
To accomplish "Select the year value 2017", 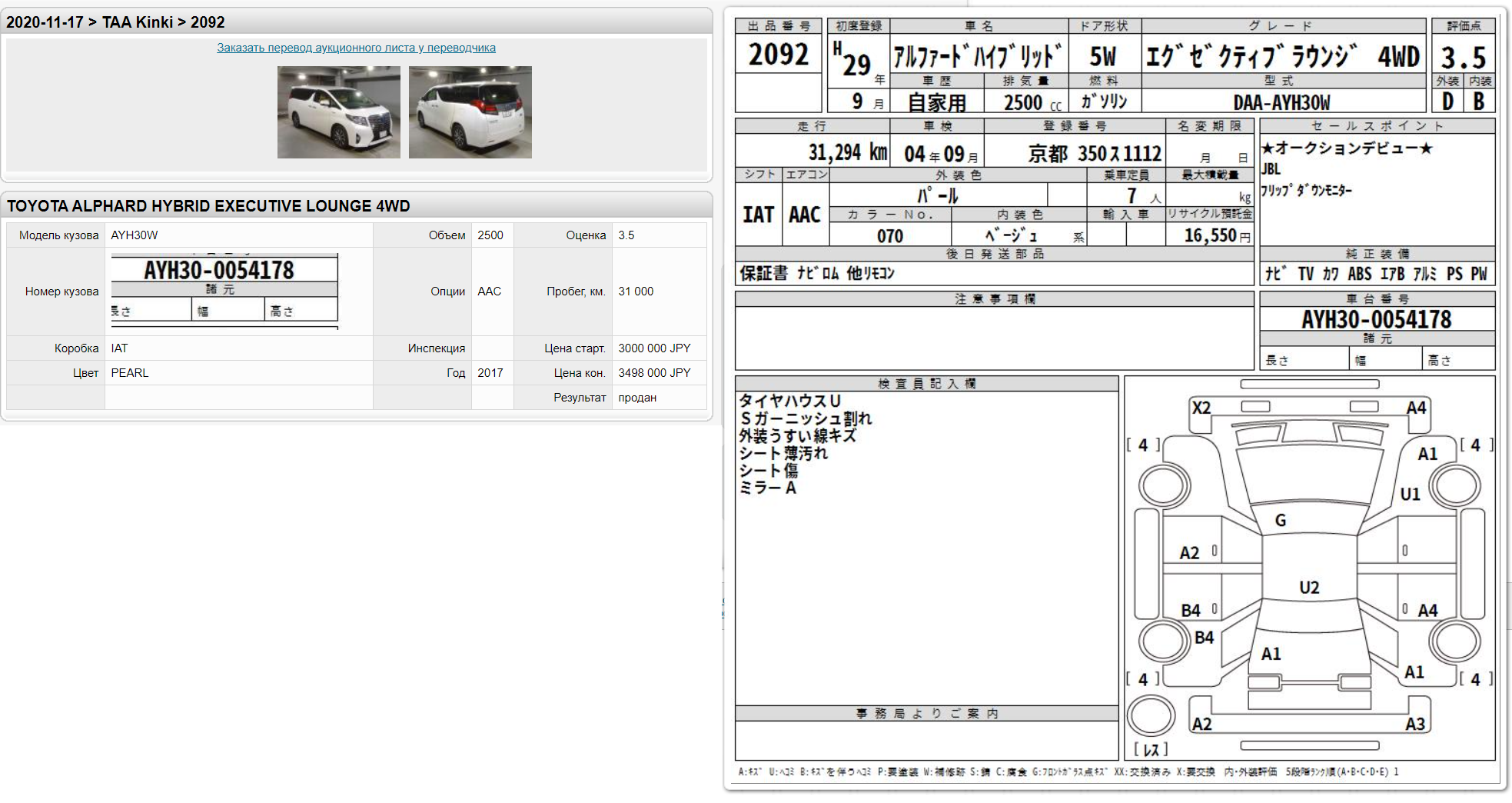I will click(x=490, y=373).
